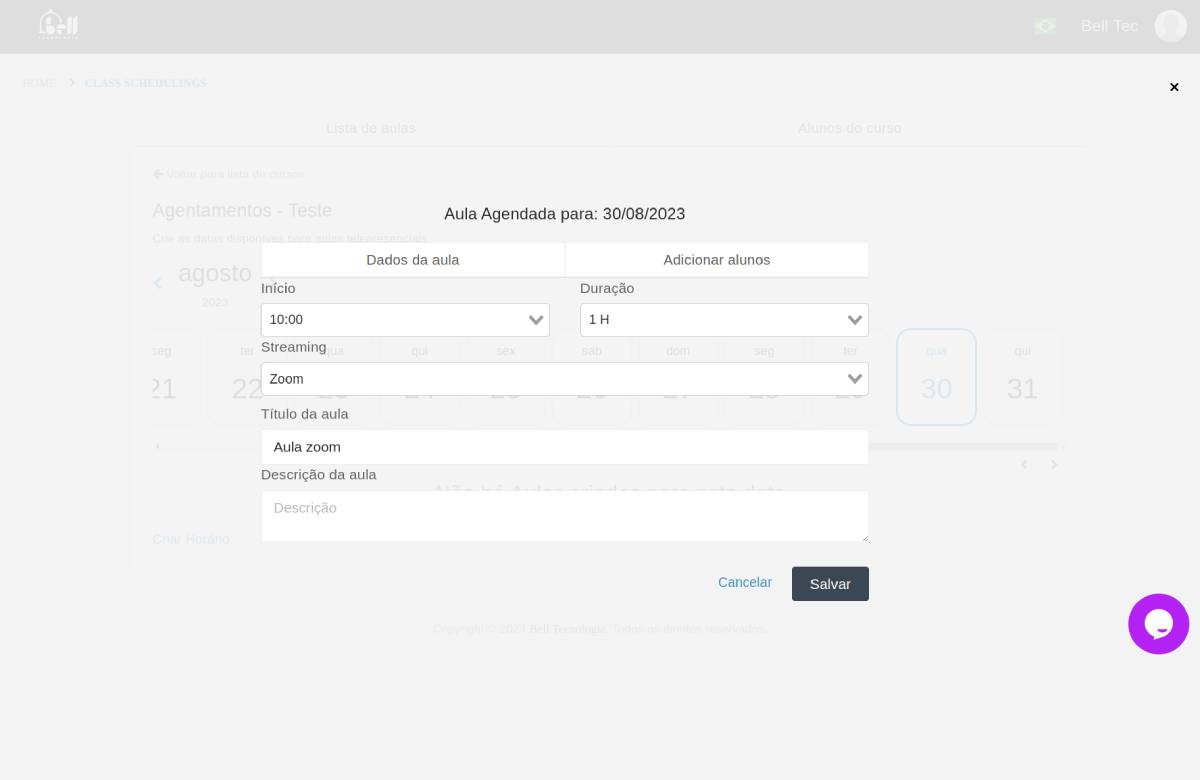The width and height of the screenshot is (1200, 780).
Task: Select day 31 in the calendar strip
Action: coord(1022,378)
